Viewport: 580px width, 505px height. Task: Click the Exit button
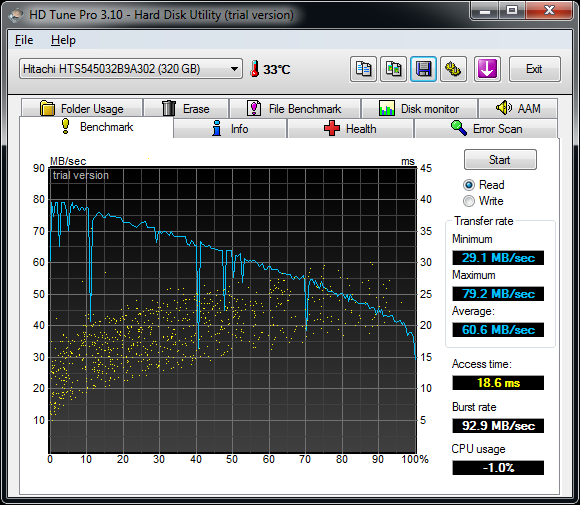[x=535, y=69]
